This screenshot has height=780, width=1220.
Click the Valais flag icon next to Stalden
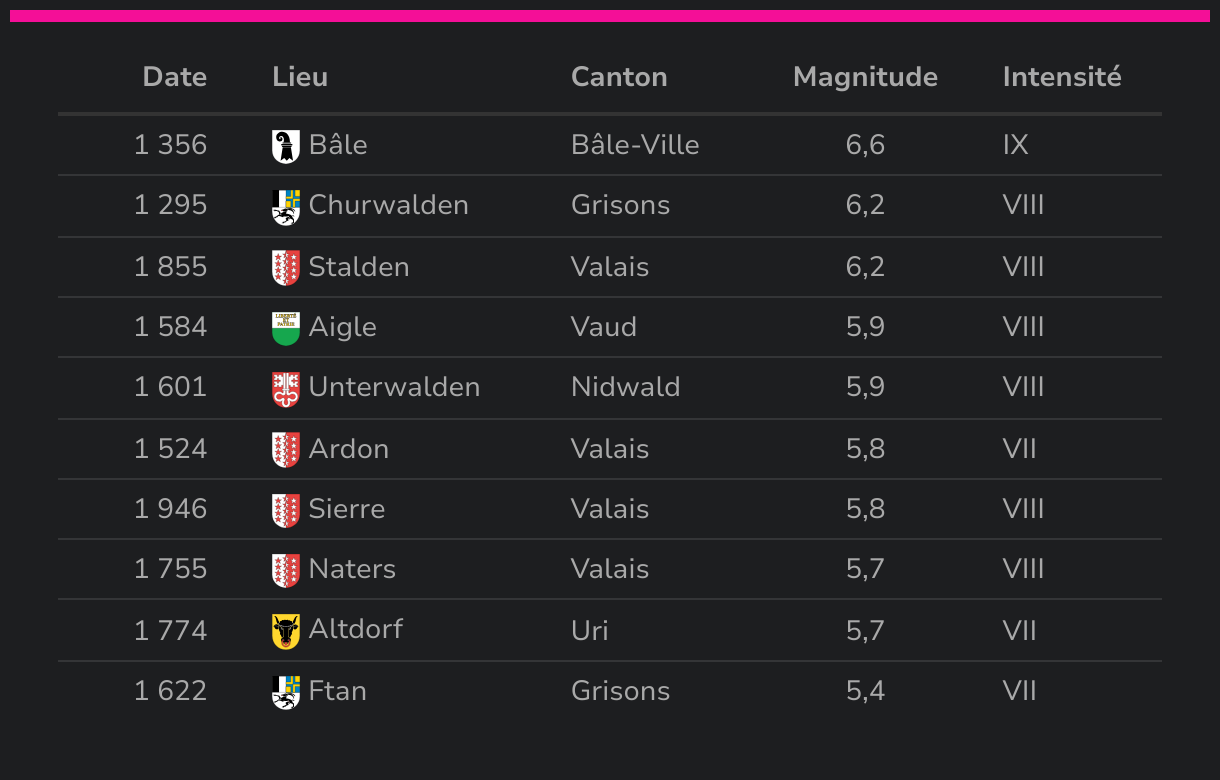(x=286, y=268)
